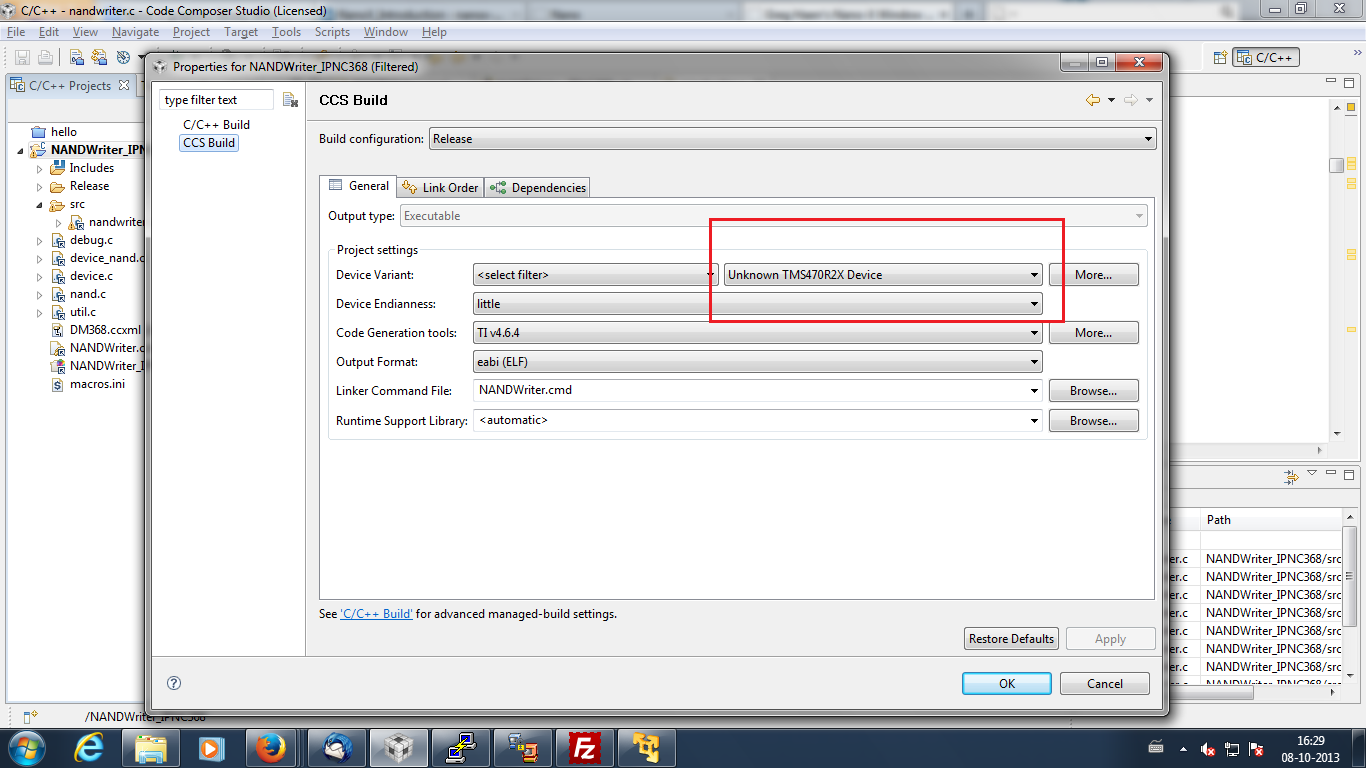The height and width of the screenshot is (772, 1371).
Task: Open the Edit menu
Action: coord(49,32)
